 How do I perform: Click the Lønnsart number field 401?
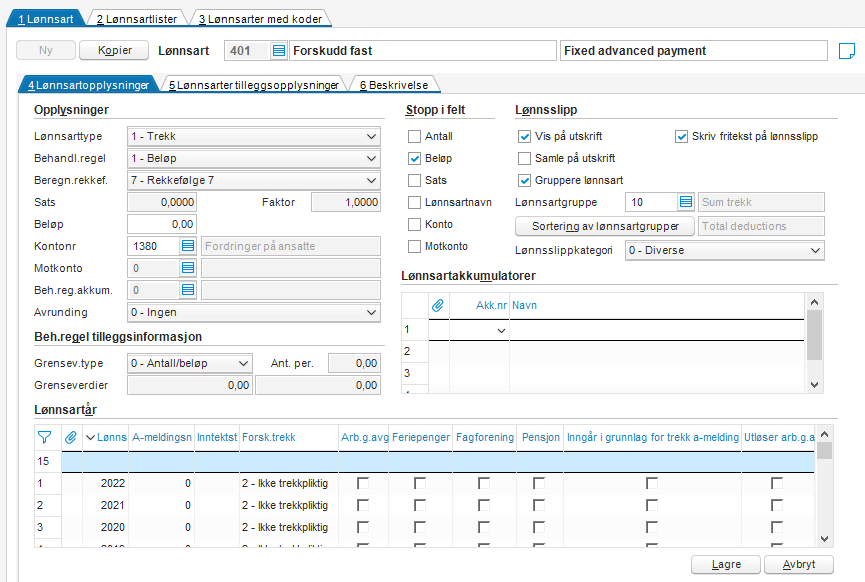click(248, 51)
